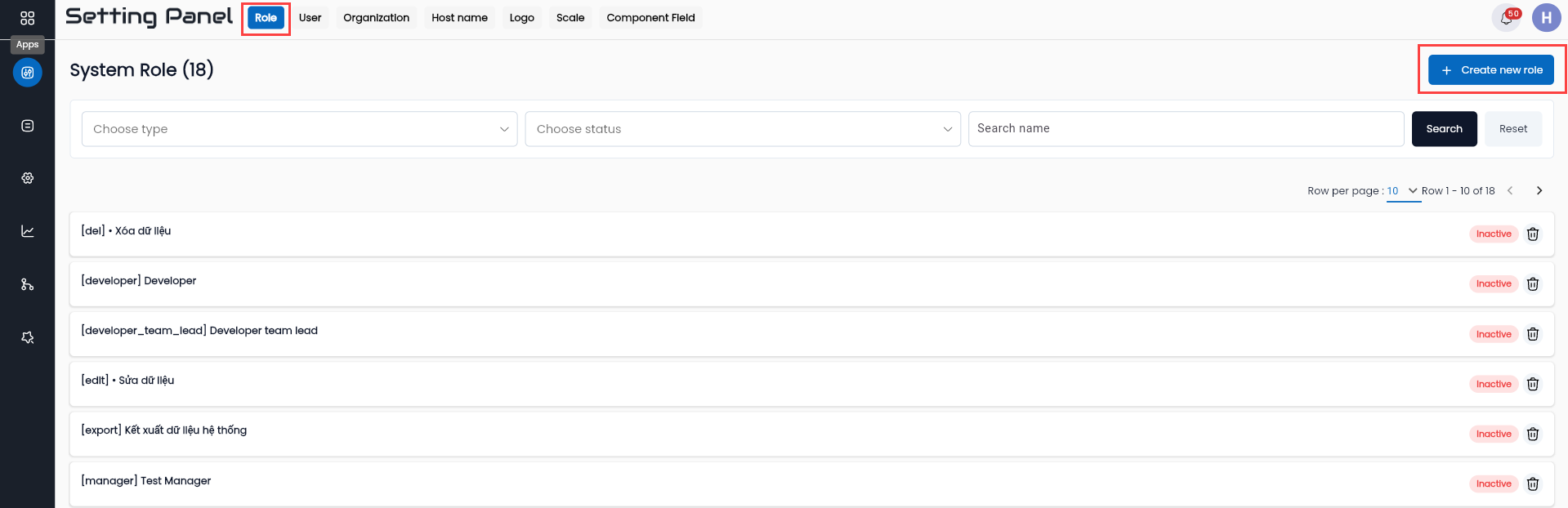Click the Search button
This screenshot has height=508, width=1568.
pyautogui.click(x=1444, y=129)
